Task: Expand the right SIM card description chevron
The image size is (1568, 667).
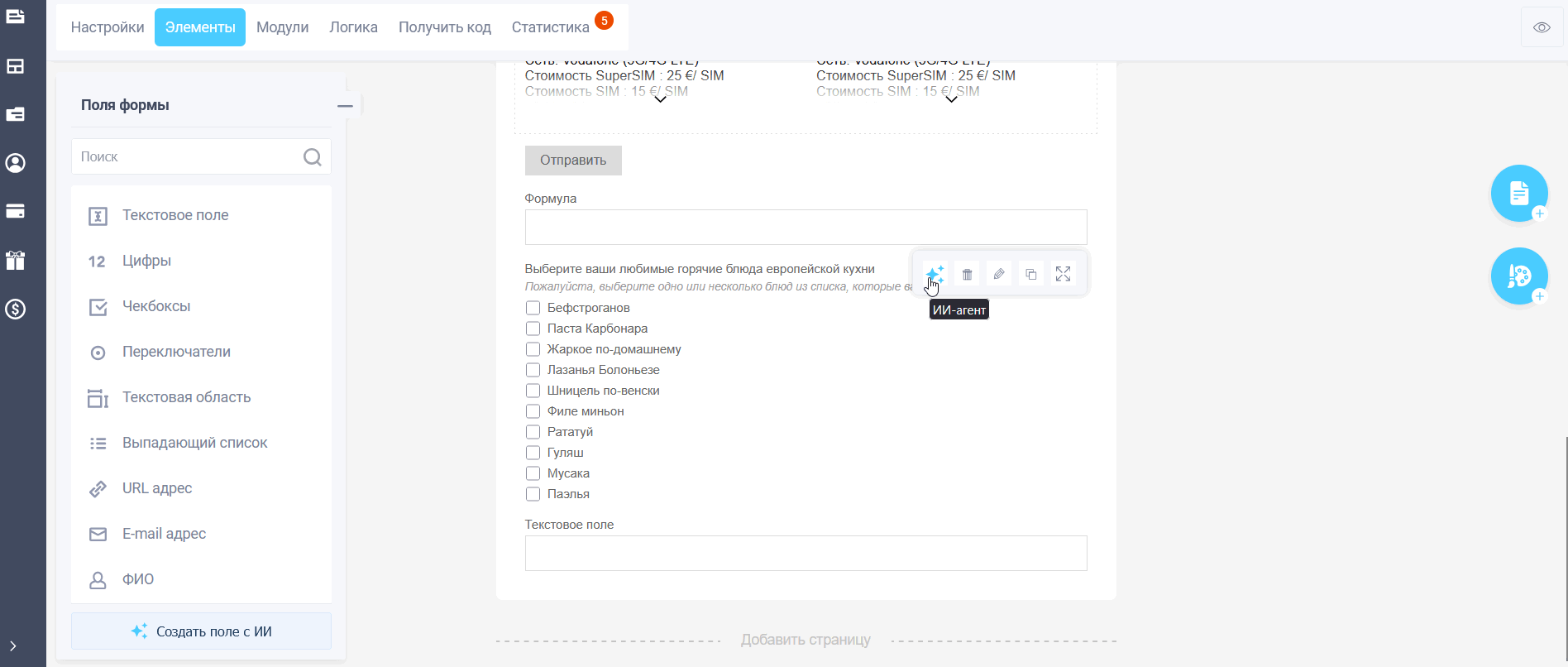Action: (951, 99)
